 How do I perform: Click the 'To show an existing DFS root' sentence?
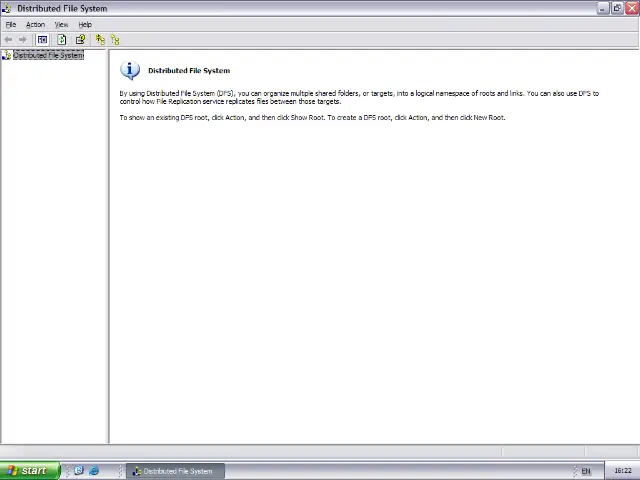pyautogui.click(x=312, y=118)
